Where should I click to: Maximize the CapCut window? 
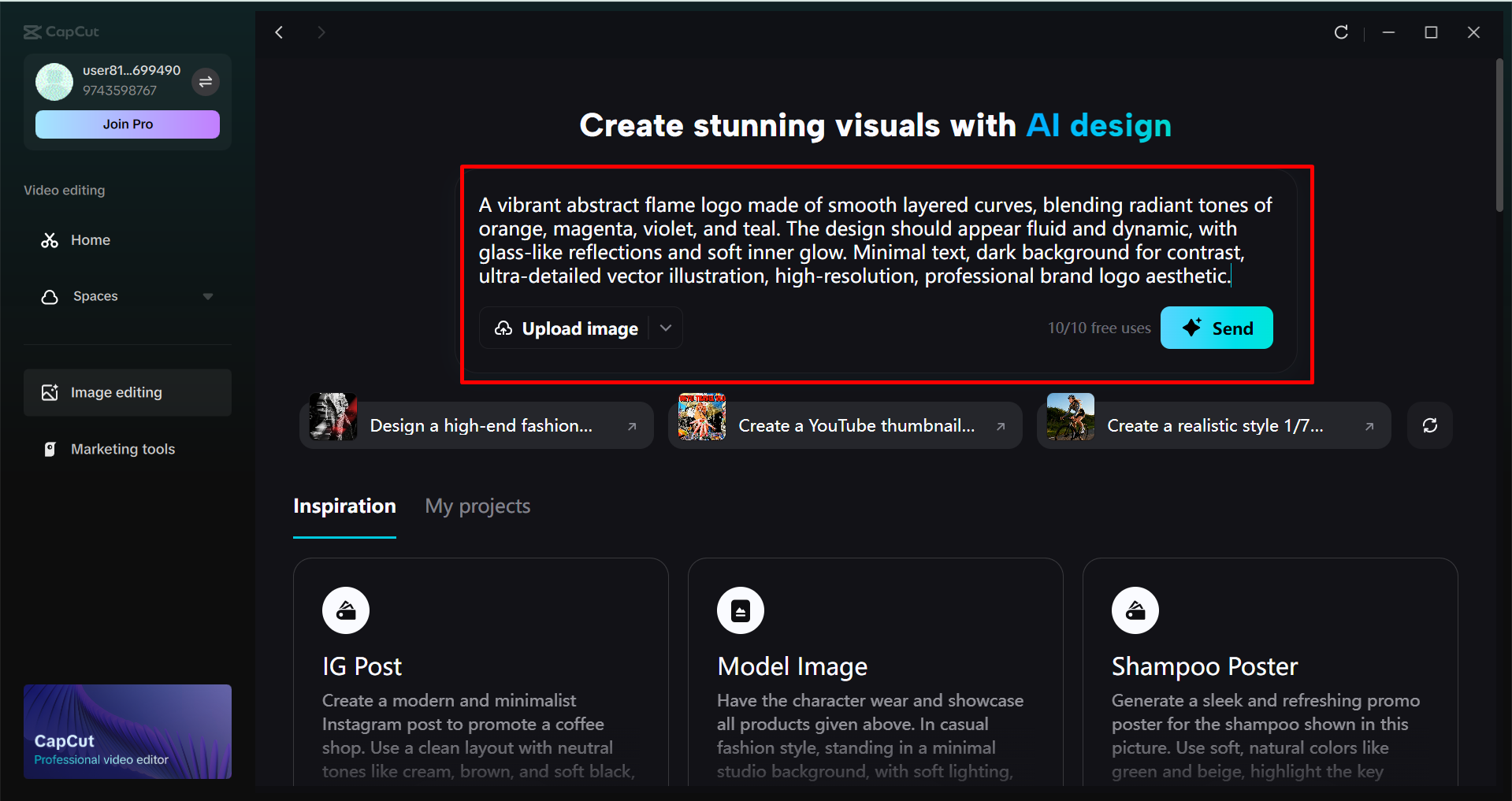click(1431, 32)
